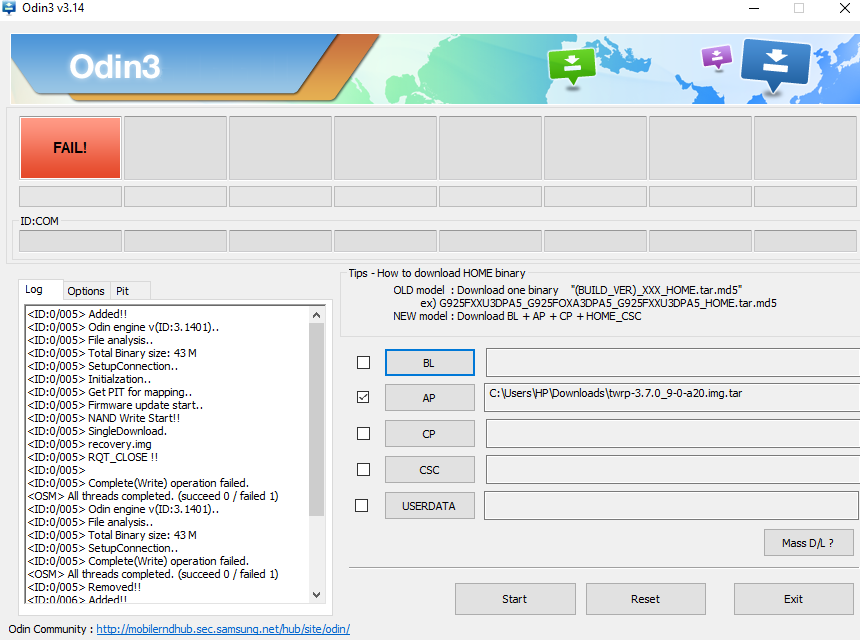The width and height of the screenshot is (860, 640).
Task: Click log line 'Removed!!'
Action: (84, 587)
